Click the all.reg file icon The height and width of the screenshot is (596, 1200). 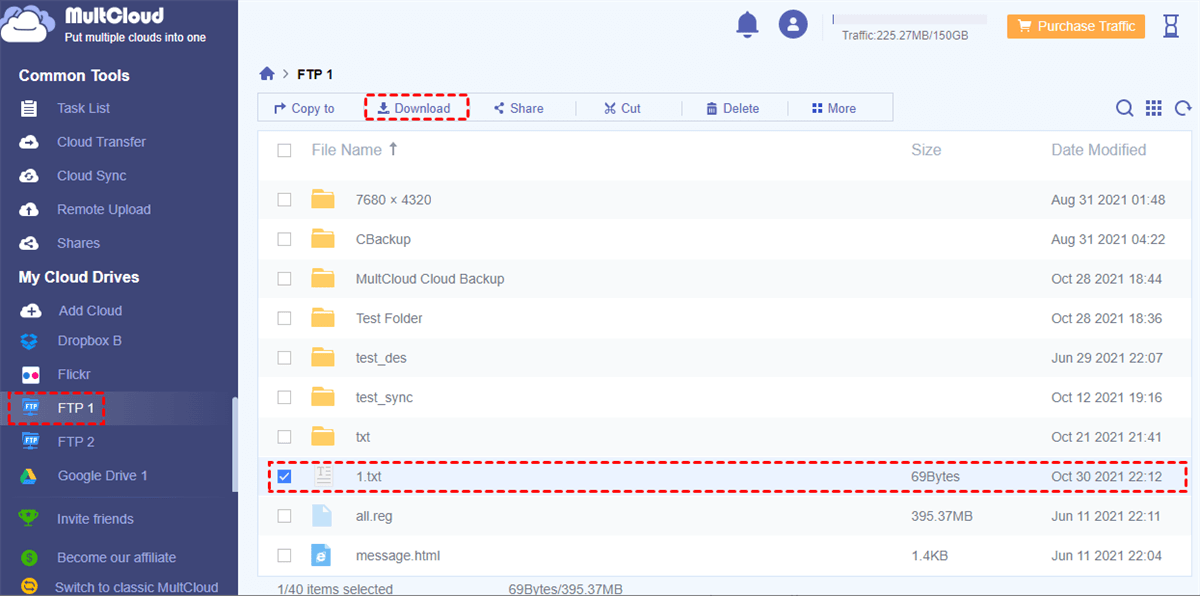point(321,516)
